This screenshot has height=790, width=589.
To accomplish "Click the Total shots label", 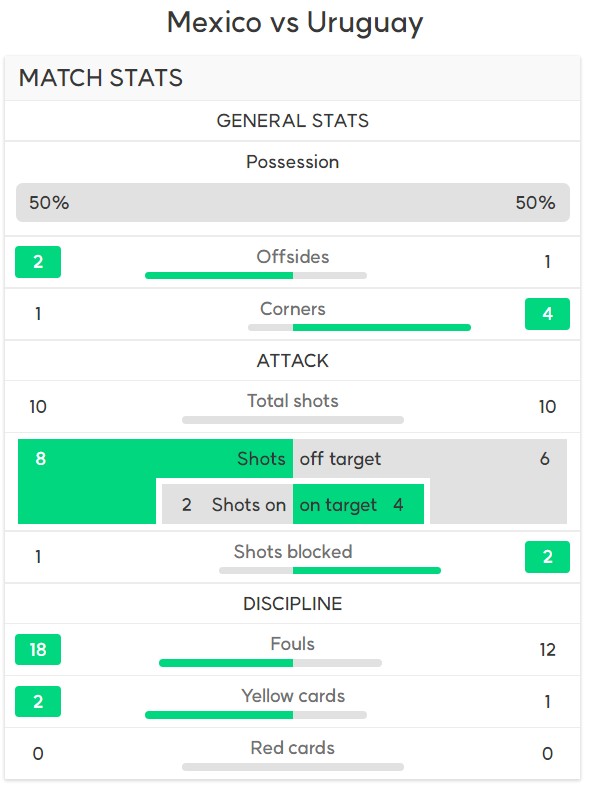I will [293, 401].
